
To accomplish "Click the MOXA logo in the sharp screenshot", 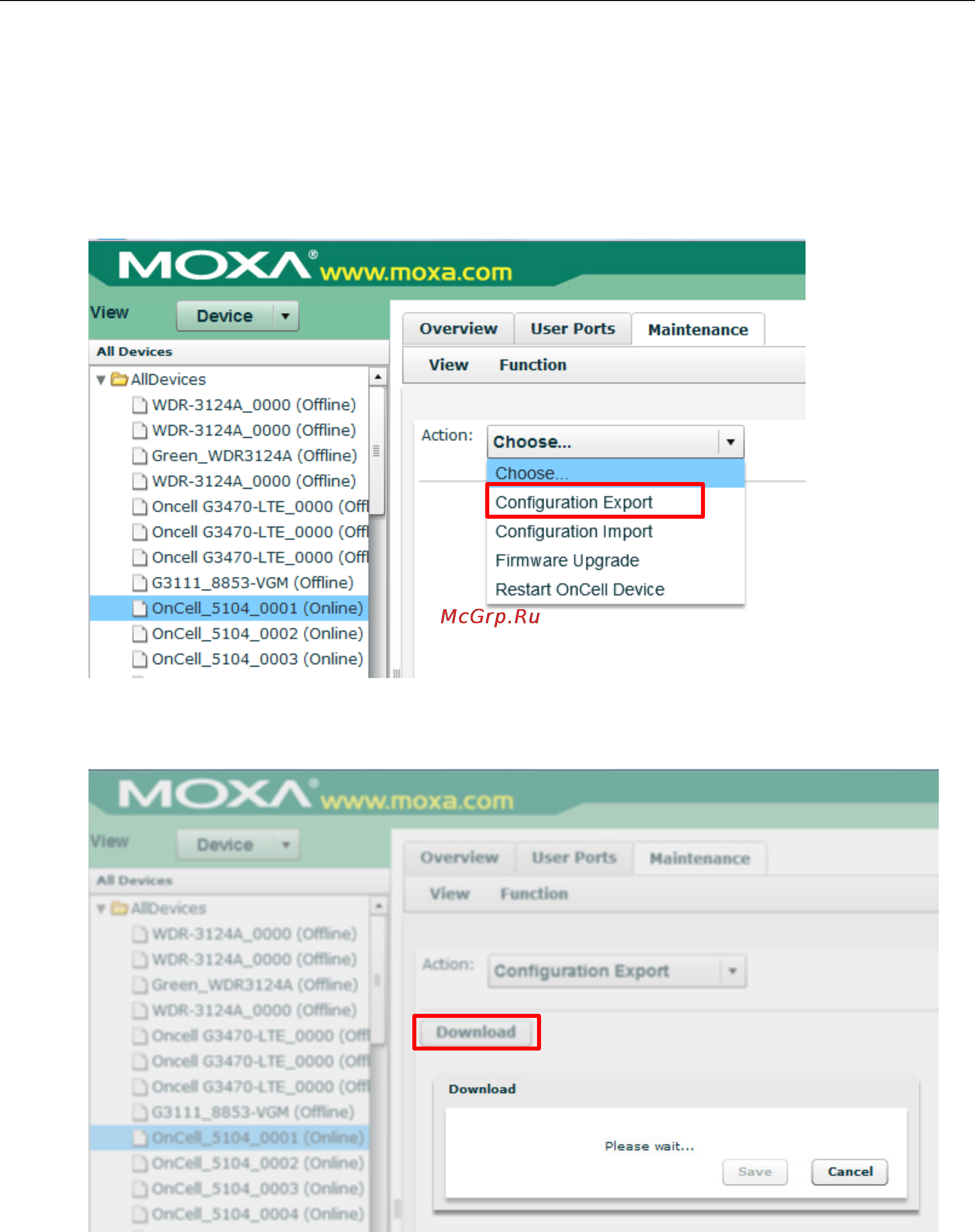I will pos(218,265).
